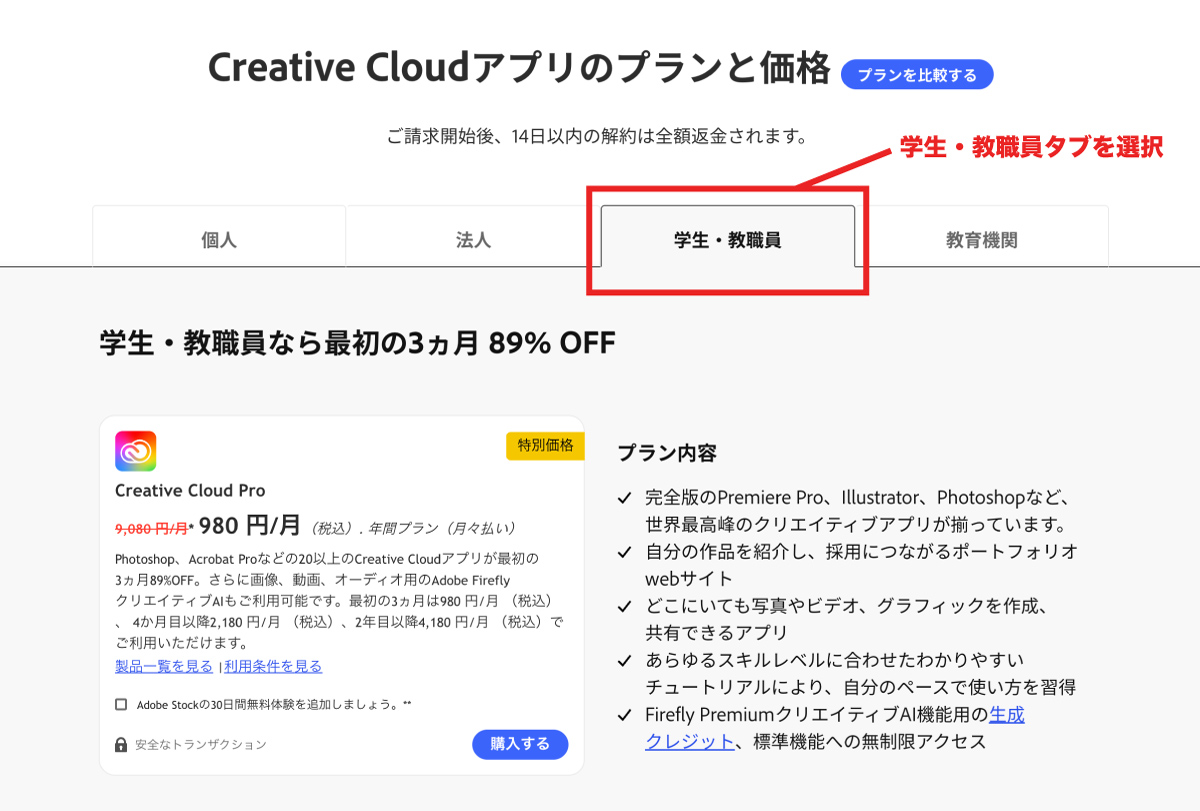Click the Creative Cloud Pro plan title
The image size is (1200, 811).
pyautogui.click(x=190, y=491)
